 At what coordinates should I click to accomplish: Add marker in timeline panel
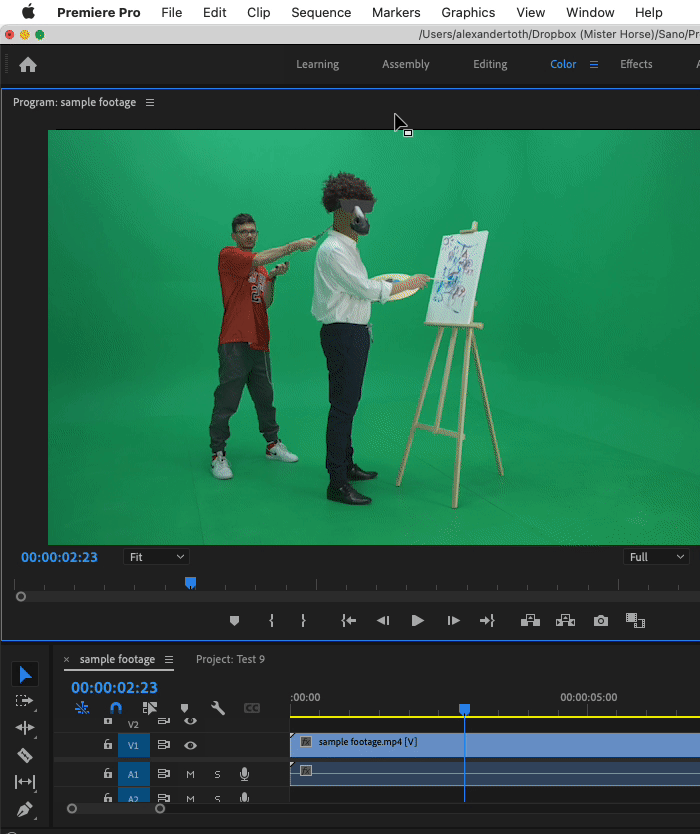(x=185, y=708)
